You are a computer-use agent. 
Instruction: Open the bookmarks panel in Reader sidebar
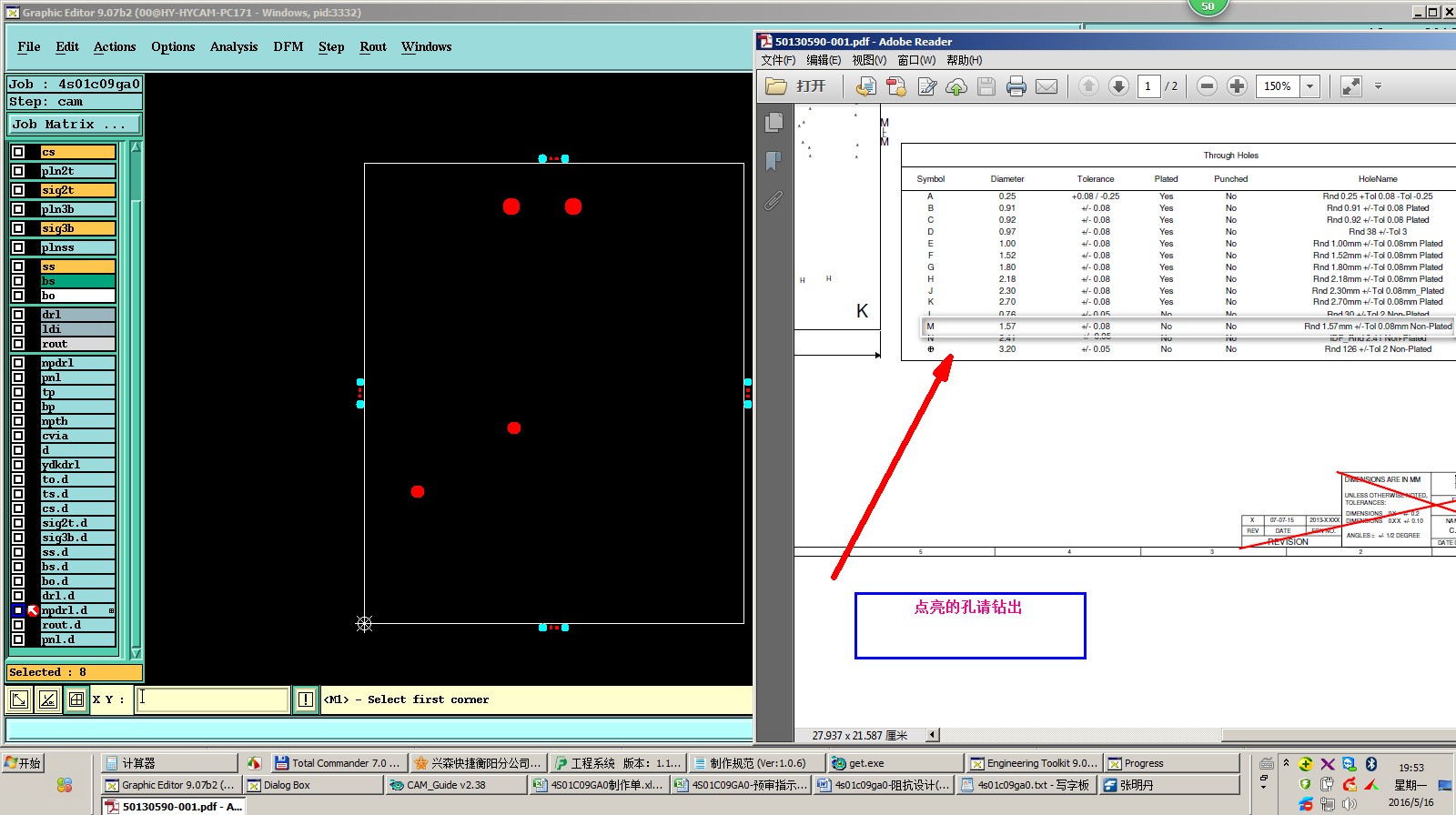[x=773, y=161]
